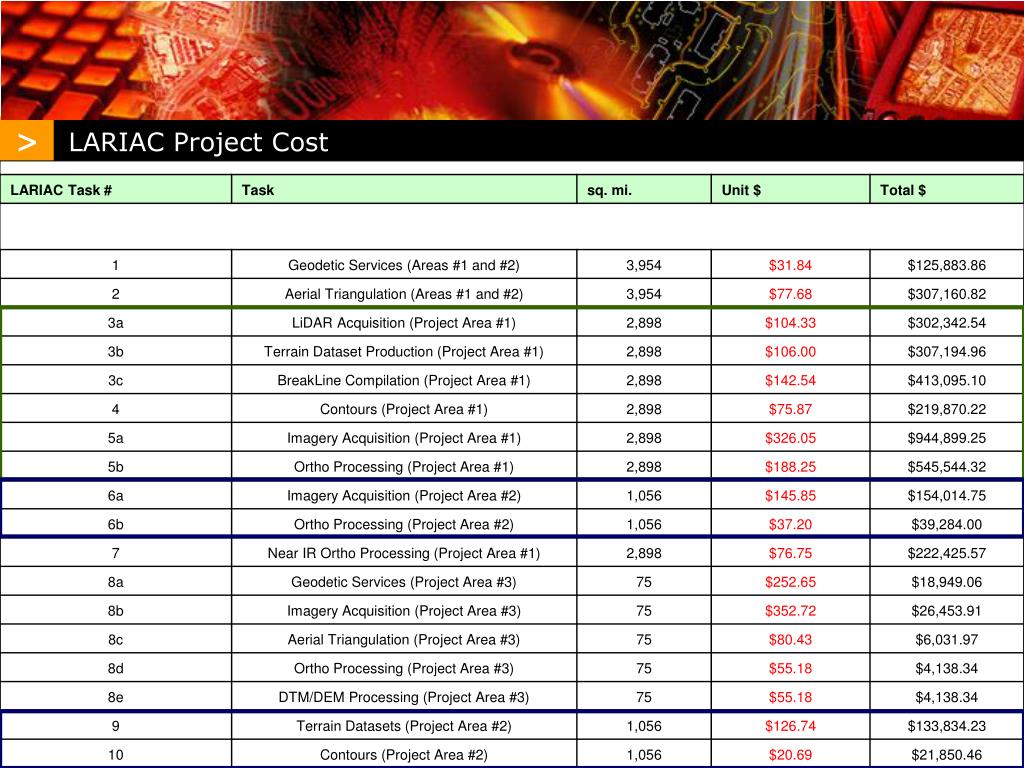
Task: Click total $307,160.82
Action: tap(946, 294)
